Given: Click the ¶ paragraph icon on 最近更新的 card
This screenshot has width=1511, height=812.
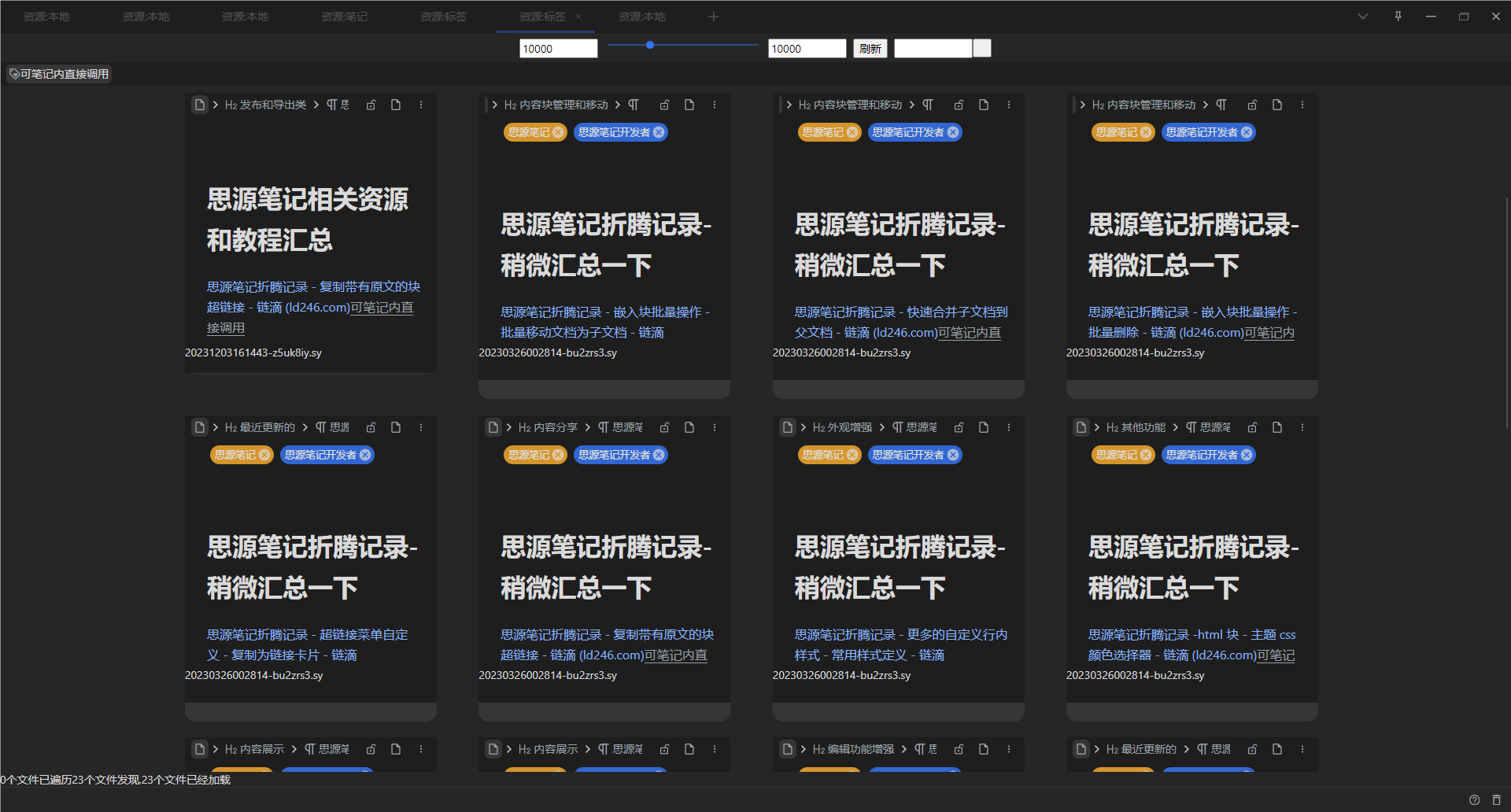Looking at the screenshot, I should pyautogui.click(x=320, y=426).
